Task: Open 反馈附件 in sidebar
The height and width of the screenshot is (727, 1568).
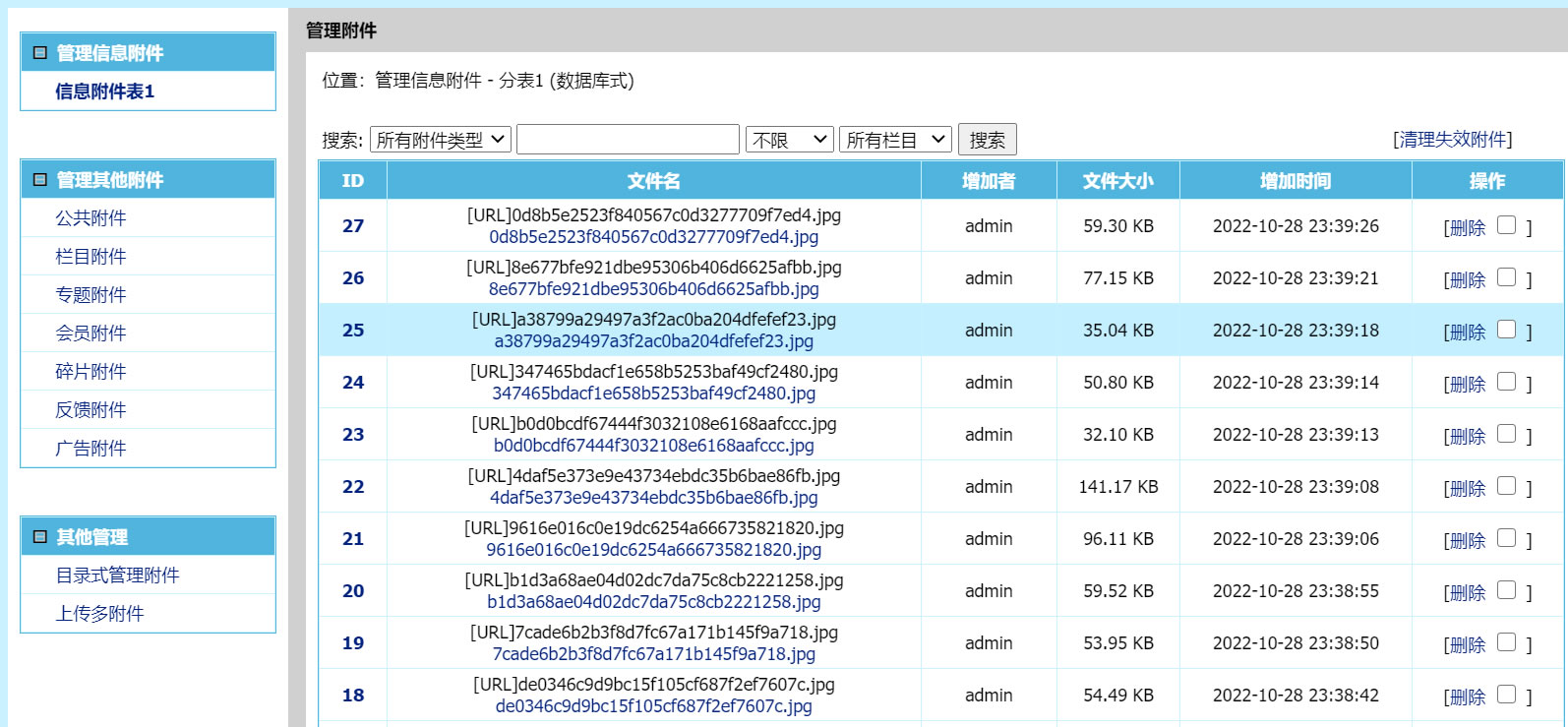Action: click(90, 410)
